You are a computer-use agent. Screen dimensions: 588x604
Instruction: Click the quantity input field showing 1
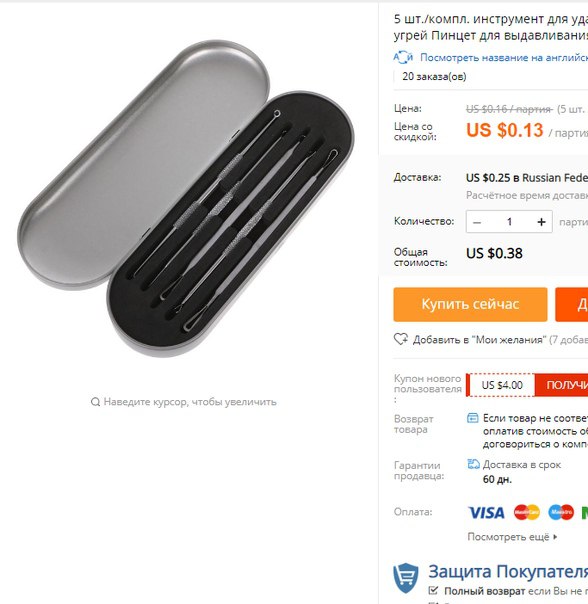click(x=509, y=222)
